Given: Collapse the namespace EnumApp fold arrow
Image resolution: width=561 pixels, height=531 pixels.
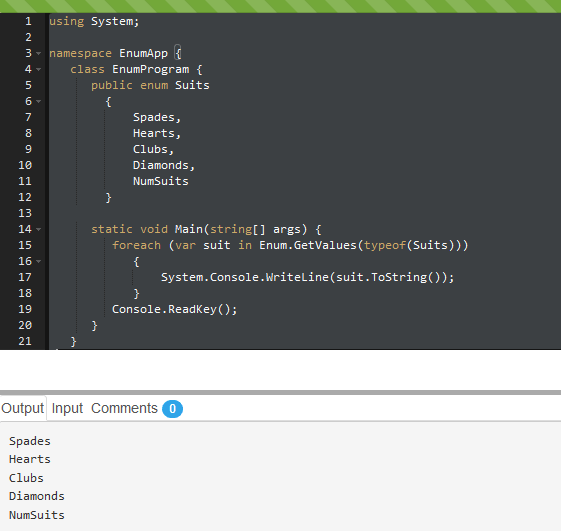Looking at the screenshot, I should 39,53.
